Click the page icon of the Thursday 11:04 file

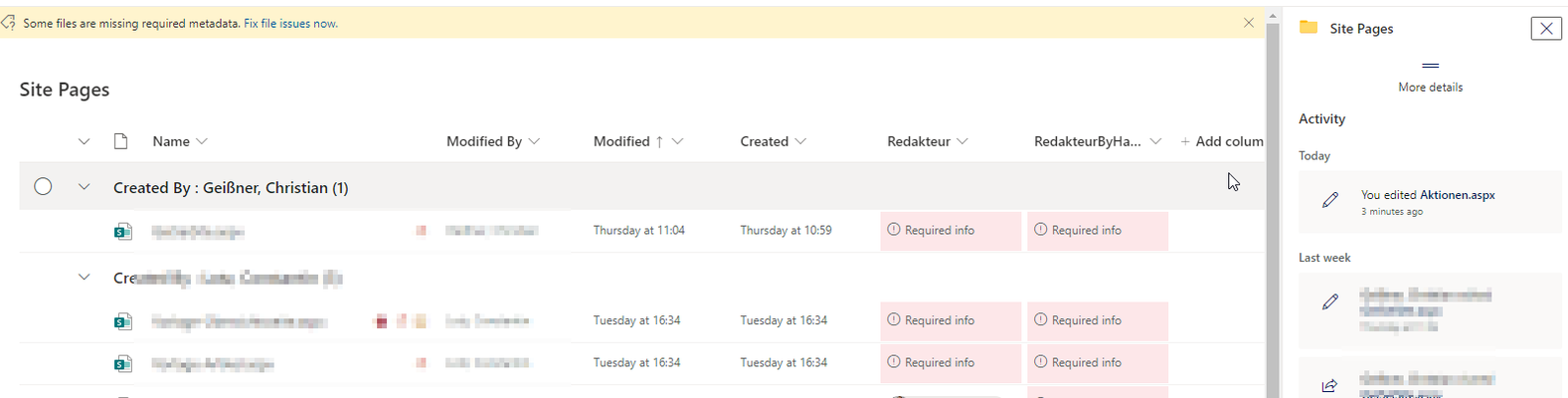click(122, 231)
